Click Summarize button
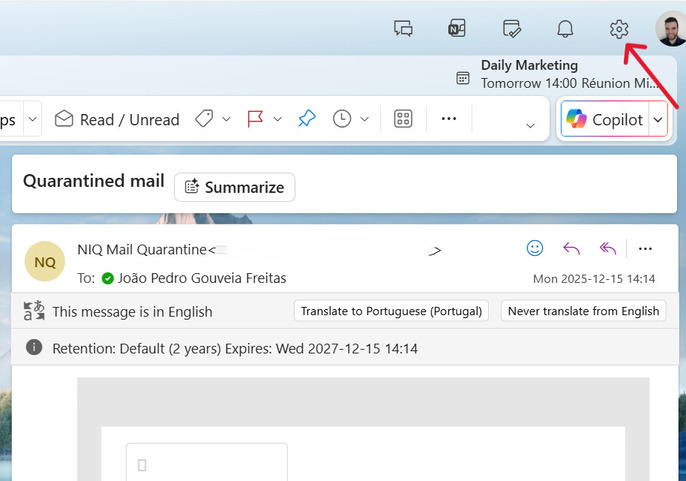Image resolution: width=686 pixels, height=481 pixels. (234, 187)
